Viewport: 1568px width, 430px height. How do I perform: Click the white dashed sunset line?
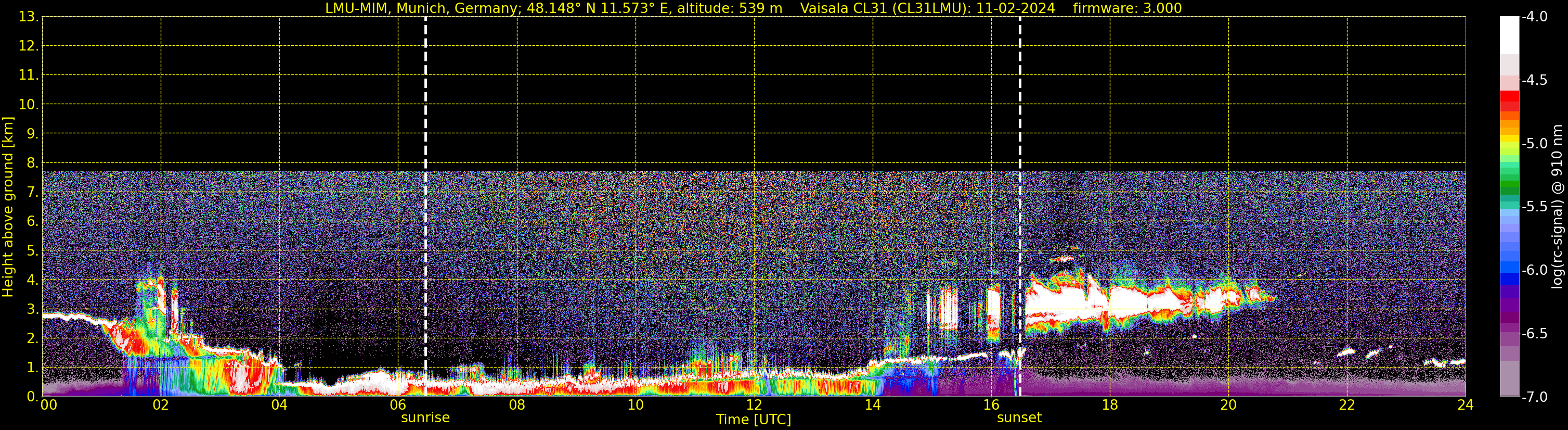(x=1020, y=91)
